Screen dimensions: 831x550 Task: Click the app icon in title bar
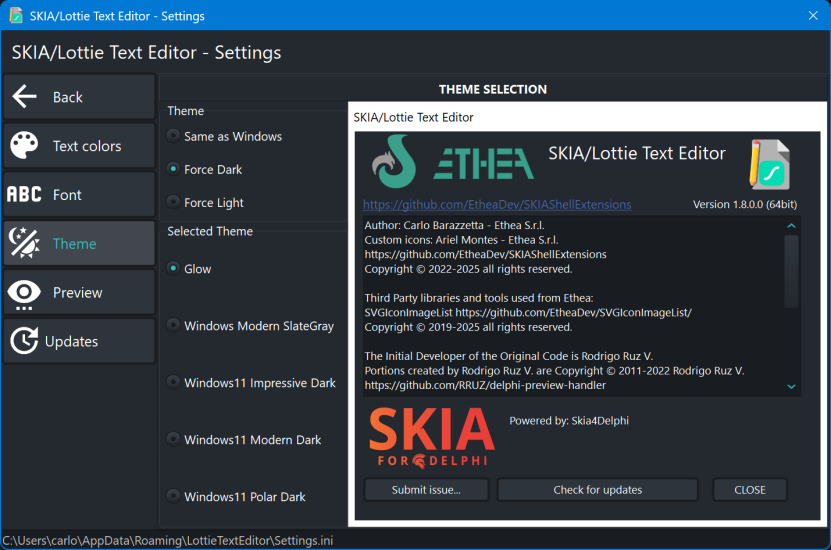coord(16,15)
